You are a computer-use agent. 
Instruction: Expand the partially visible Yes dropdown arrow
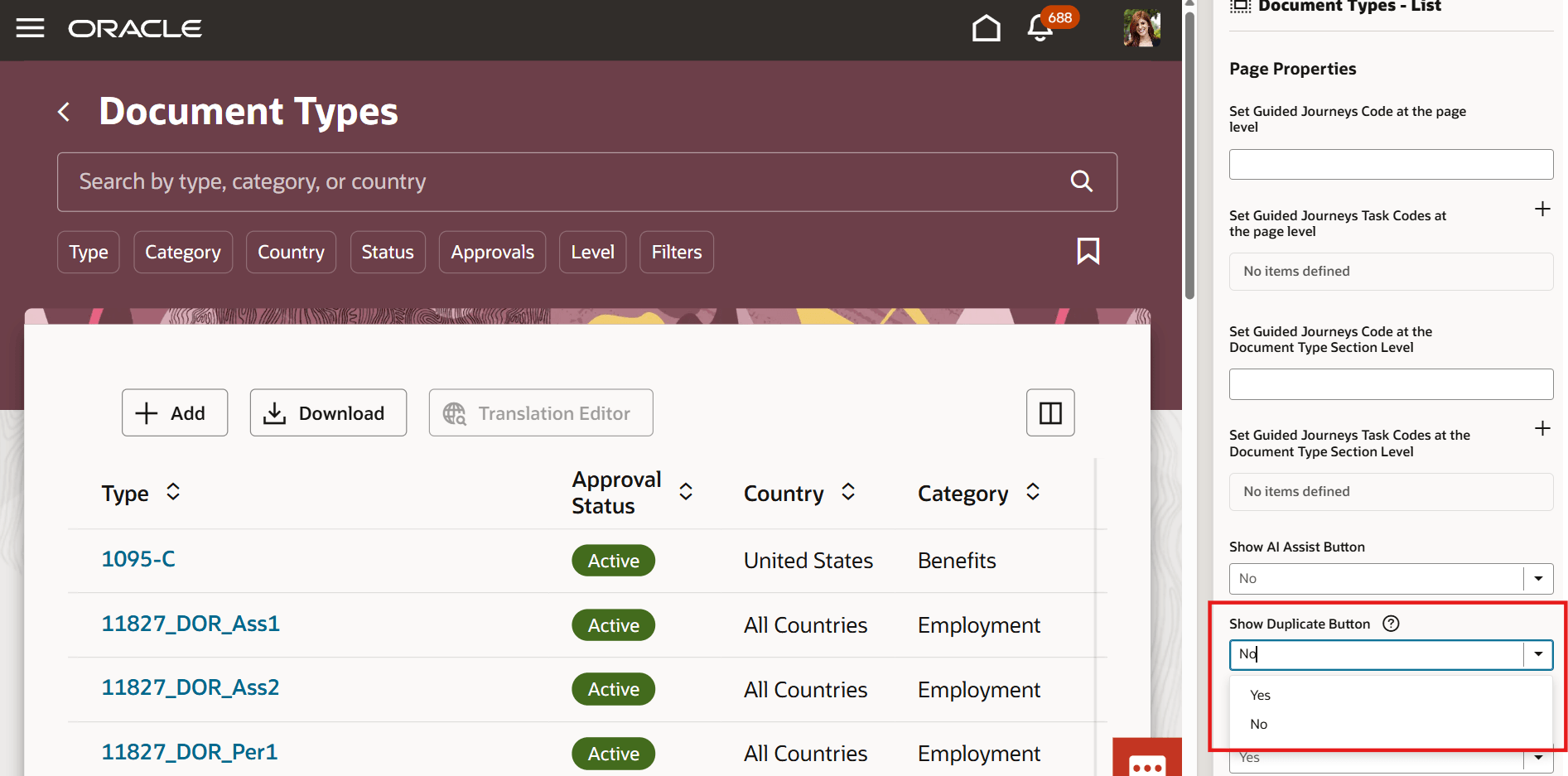tap(1538, 757)
